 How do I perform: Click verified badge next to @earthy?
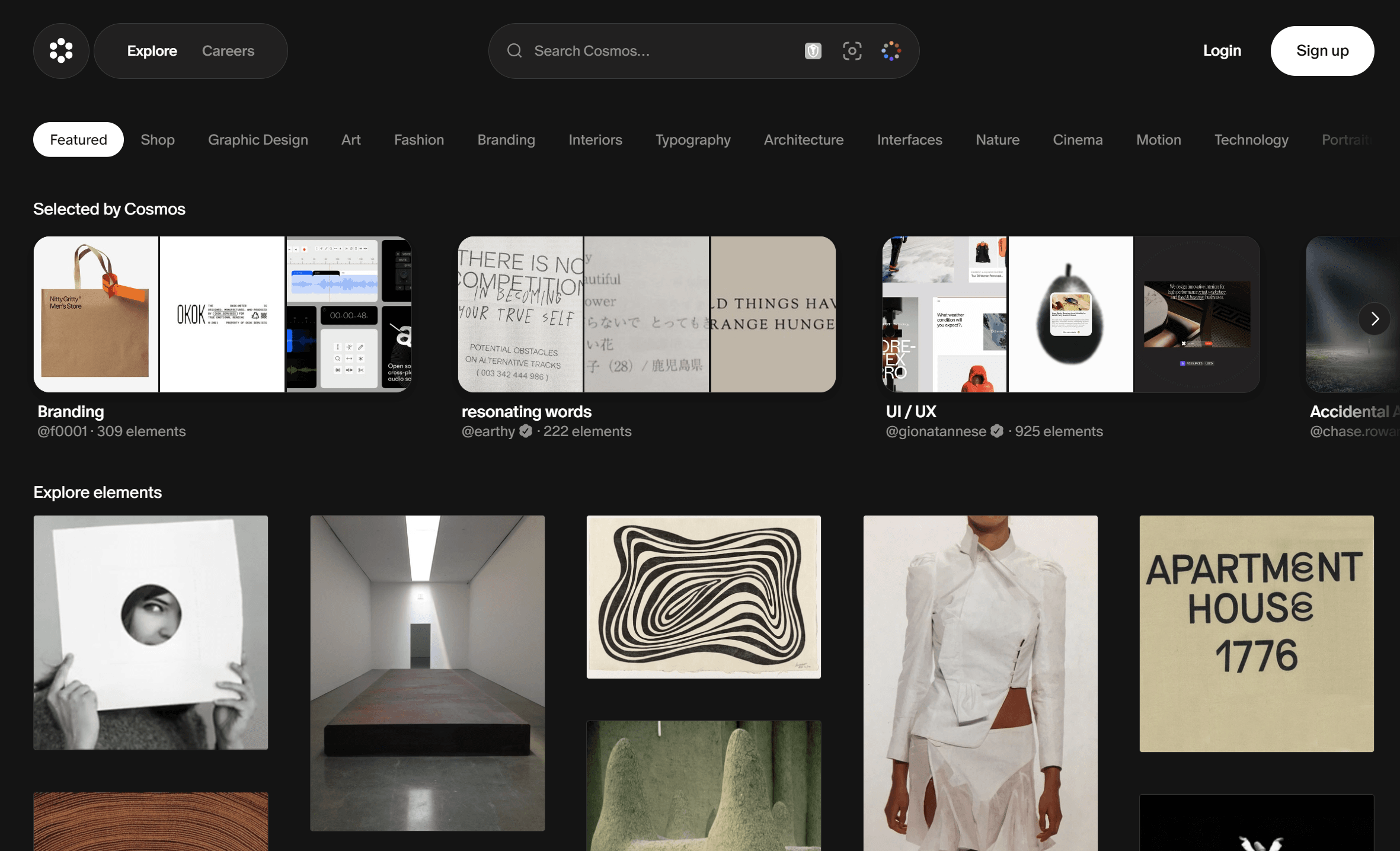pyautogui.click(x=526, y=431)
